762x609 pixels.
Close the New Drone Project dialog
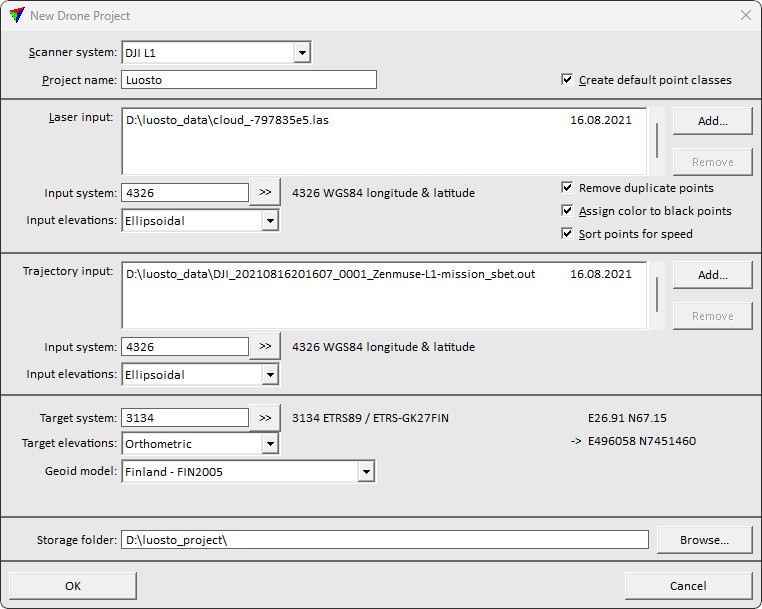pos(745,16)
